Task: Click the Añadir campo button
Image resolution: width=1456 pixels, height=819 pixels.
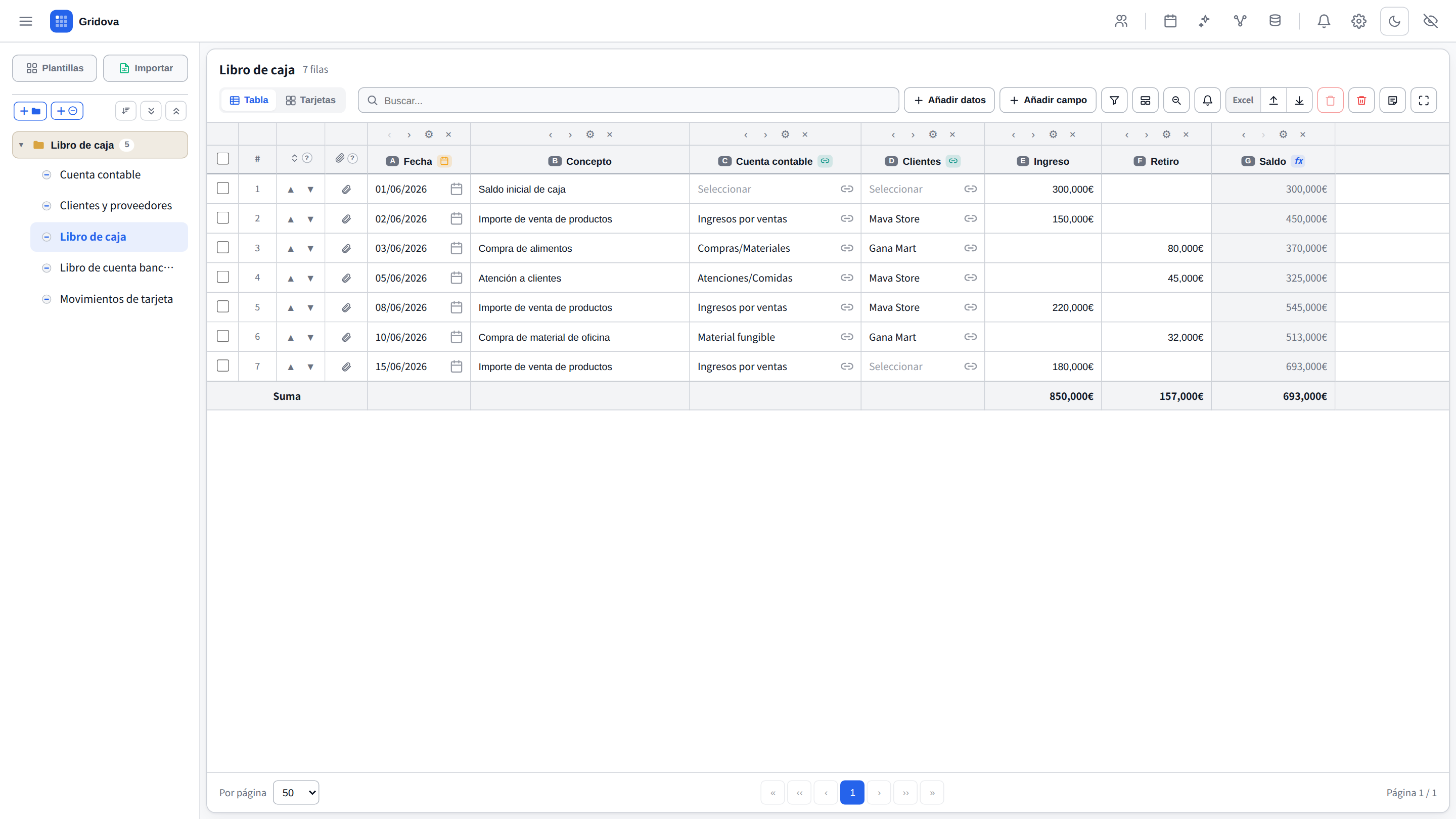Action: (1048, 100)
